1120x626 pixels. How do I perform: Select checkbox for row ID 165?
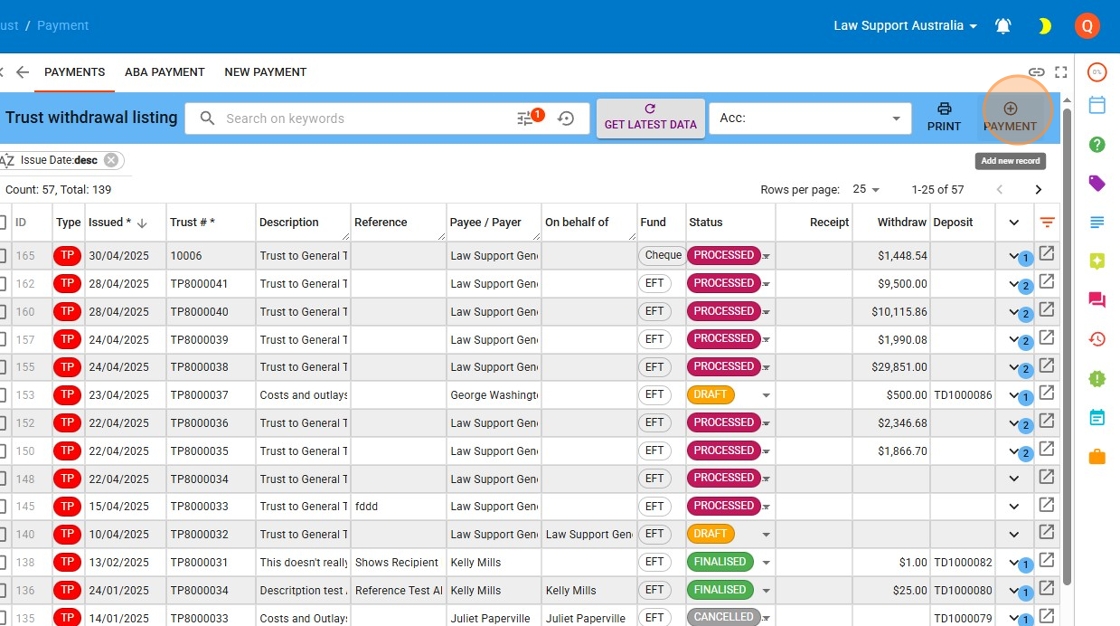click(x=3, y=256)
